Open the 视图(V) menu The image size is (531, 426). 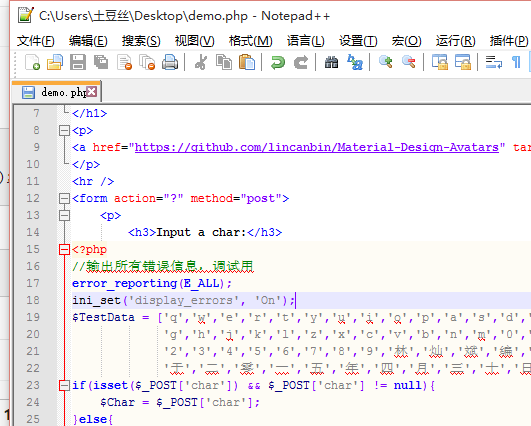tap(194, 41)
